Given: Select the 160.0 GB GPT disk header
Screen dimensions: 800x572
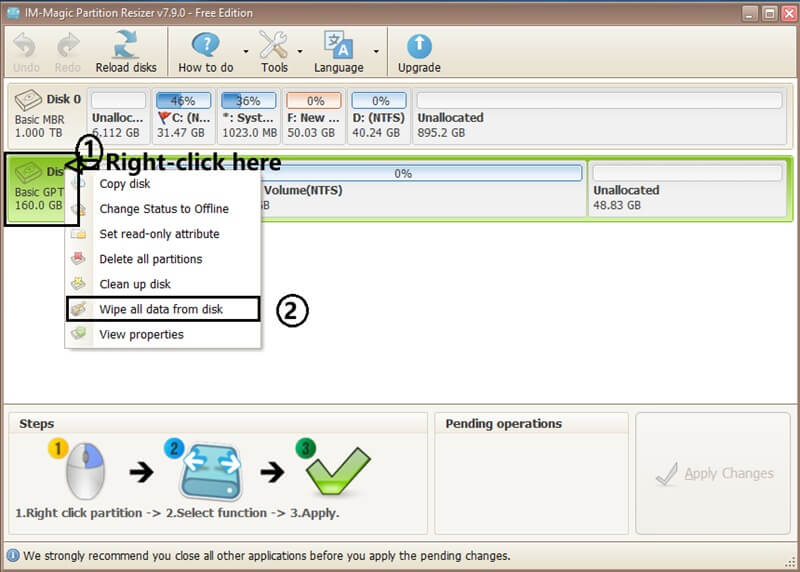Looking at the screenshot, I should coord(39,189).
